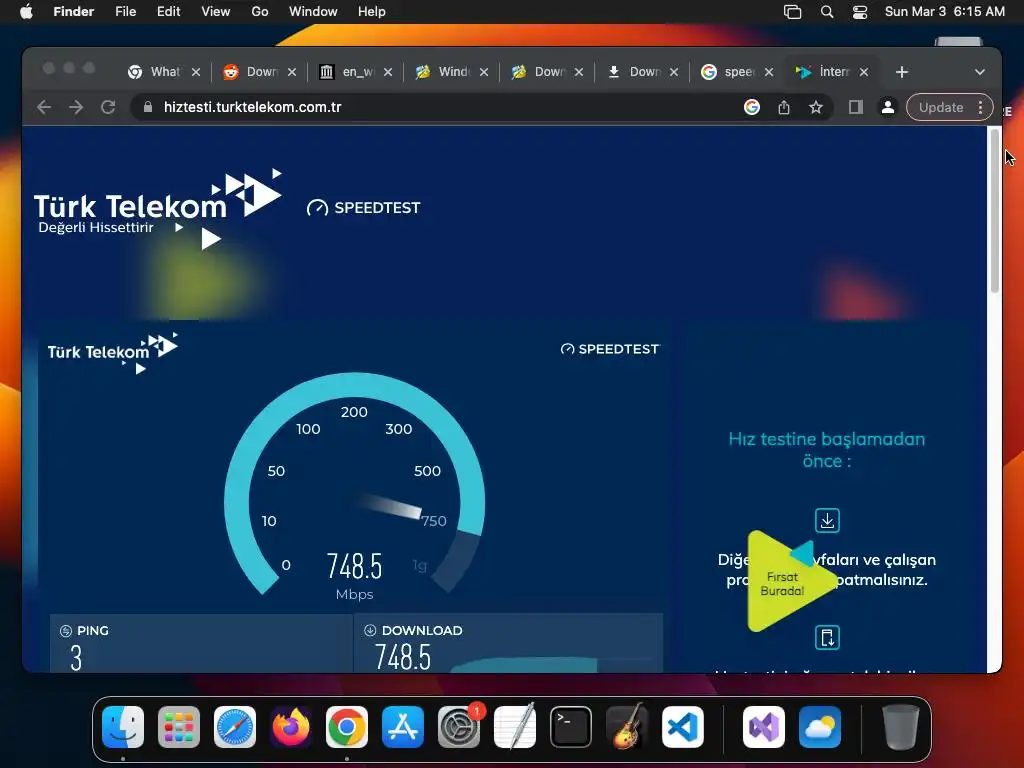The image size is (1024, 768).
Task: Open a new tab with the plus button
Action: pos(902,72)
